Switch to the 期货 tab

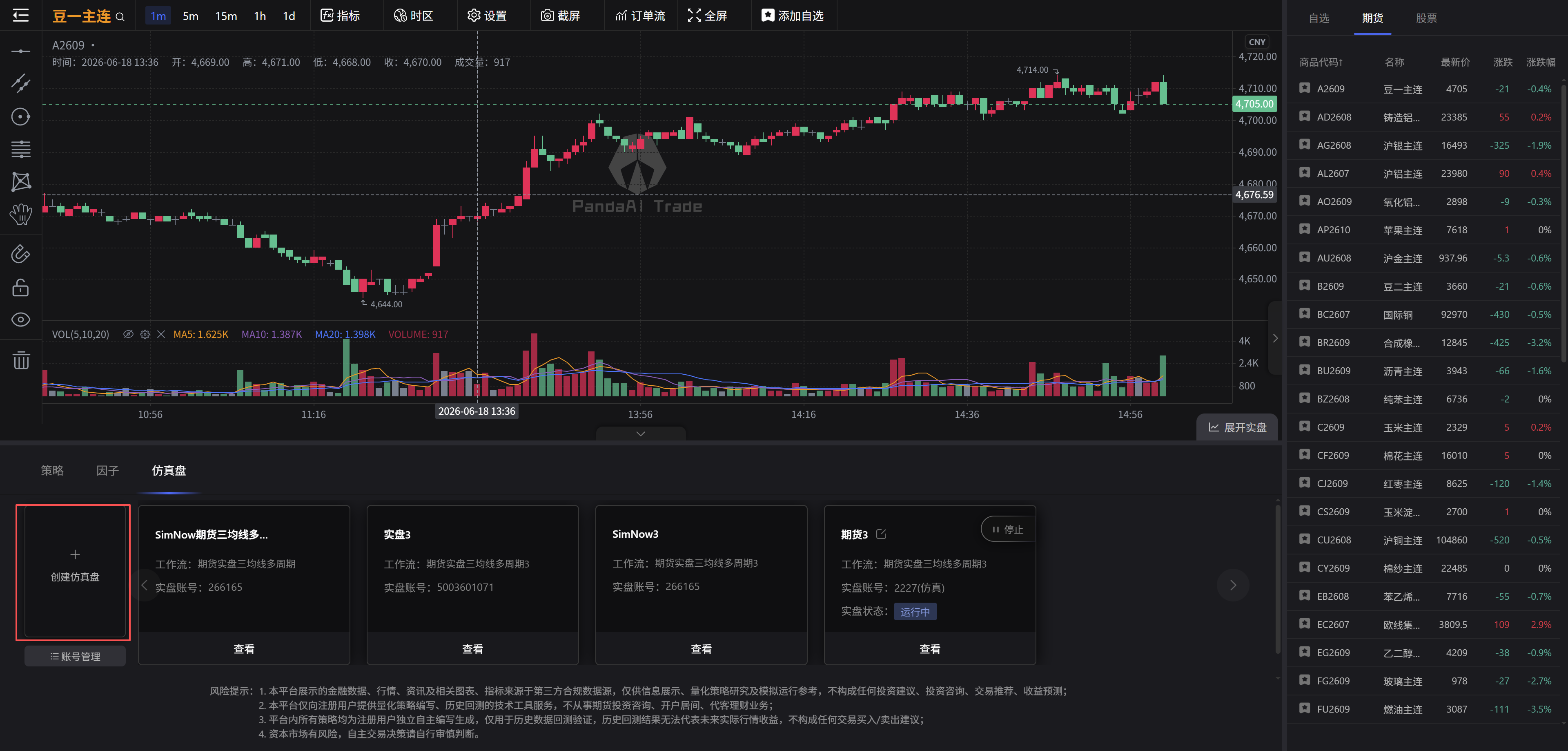[1372, 18]
